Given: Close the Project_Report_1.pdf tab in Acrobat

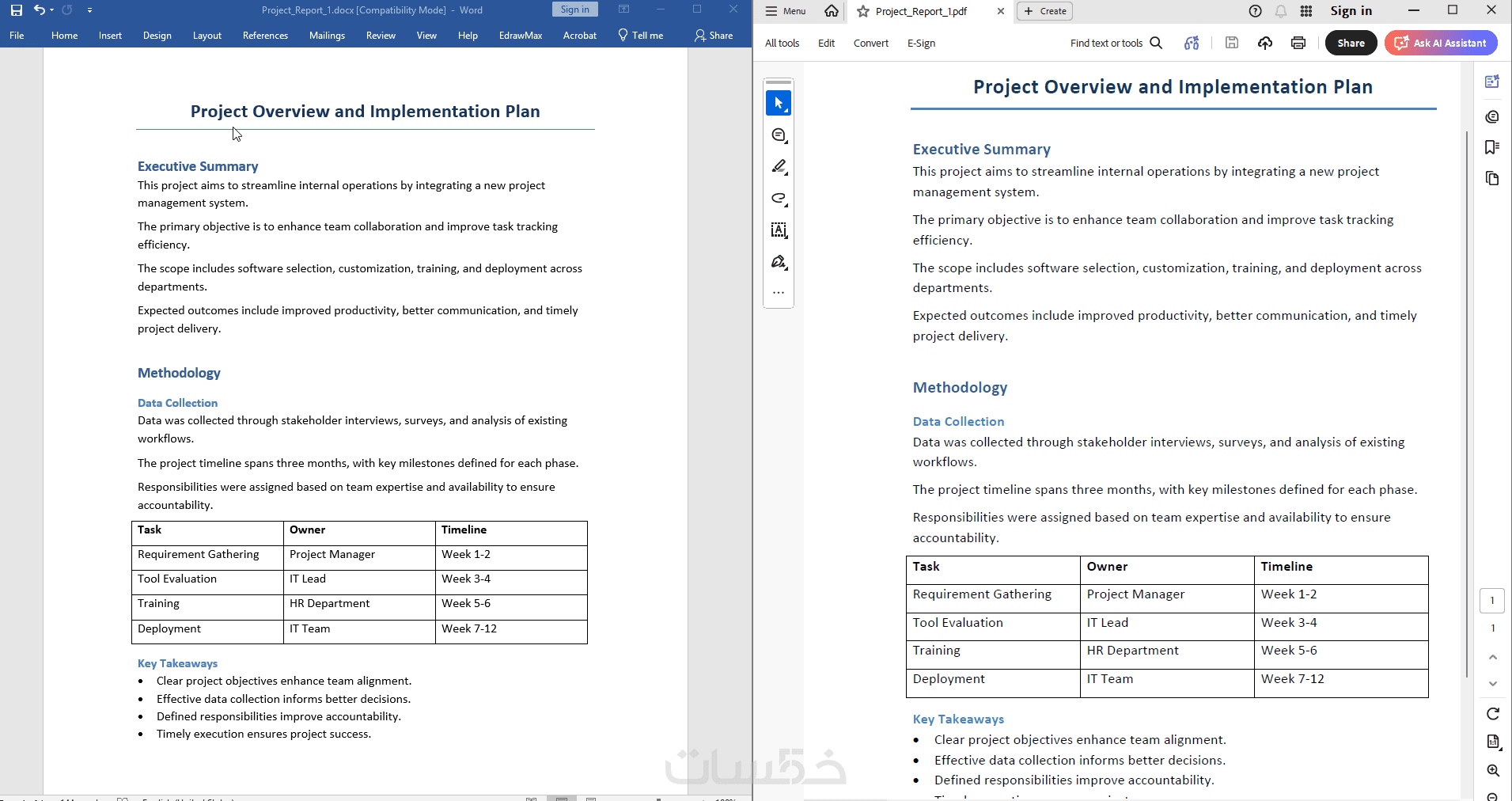Looking at the screenshot, I should (x=1001, y=11).
